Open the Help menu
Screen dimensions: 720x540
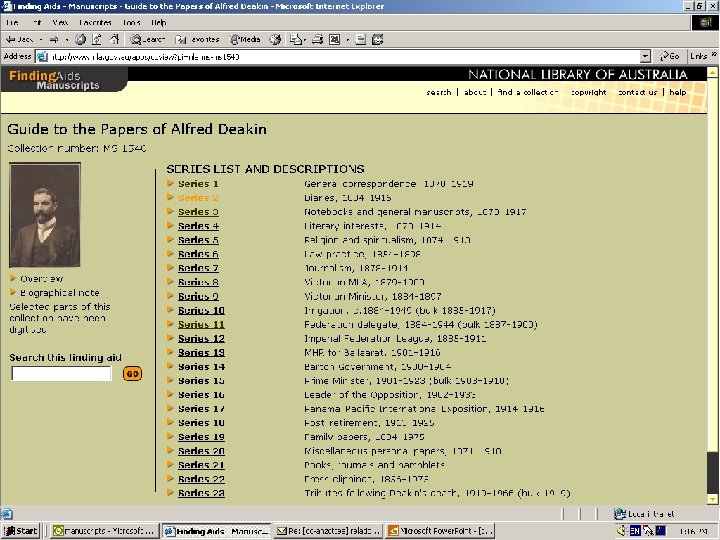point(159,22)
